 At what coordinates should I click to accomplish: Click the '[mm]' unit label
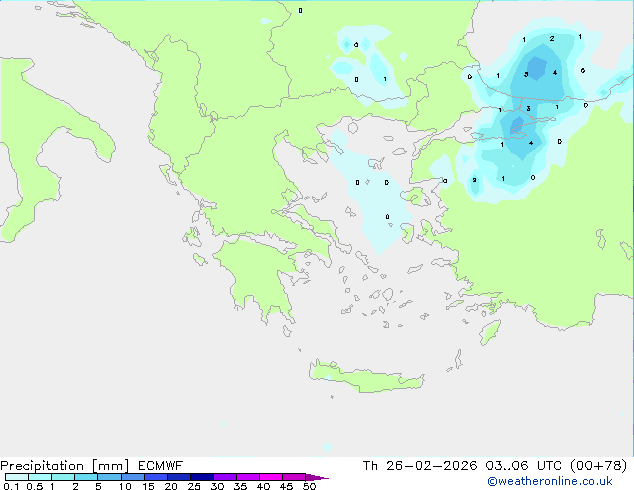point(111,466)
